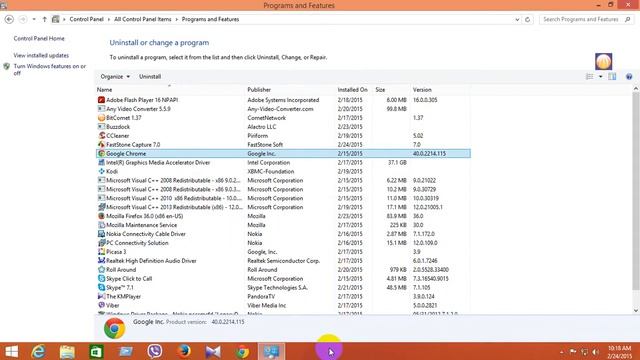Click the volume icon in system tray
Screen dimensions: 640x360
click(x=596, y=351)
